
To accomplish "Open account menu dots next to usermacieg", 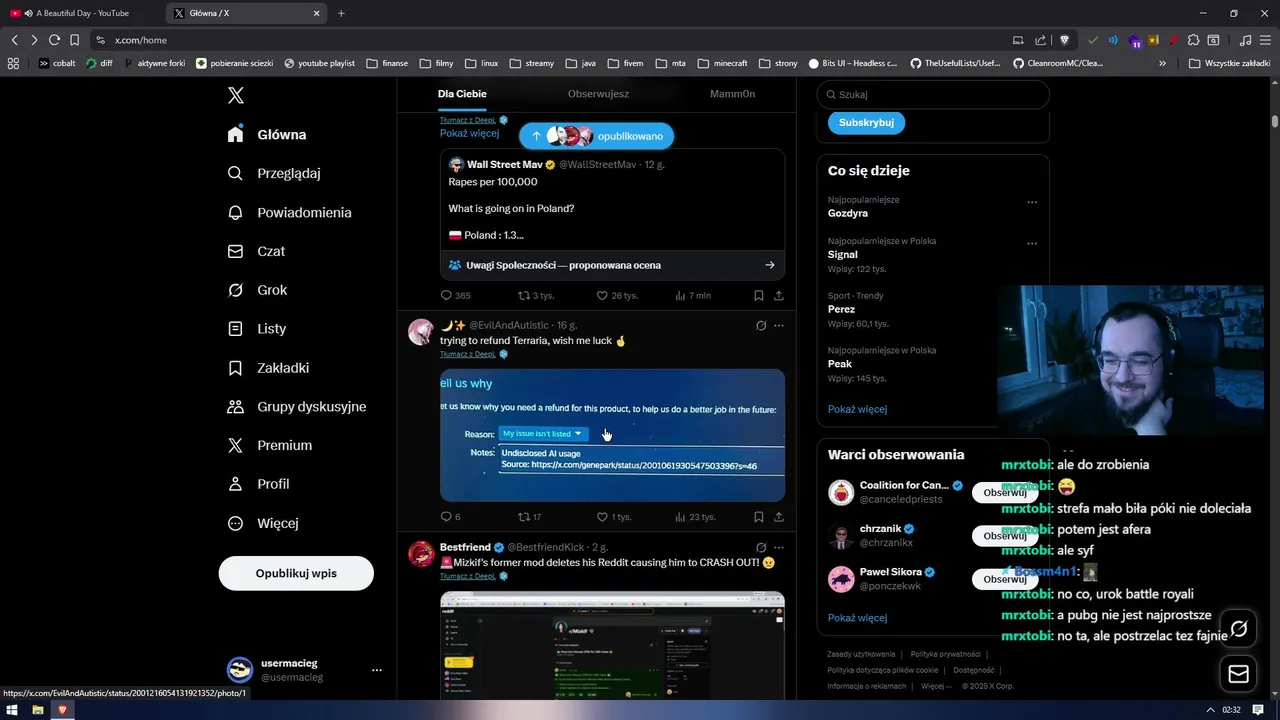I will click(377, 670).
